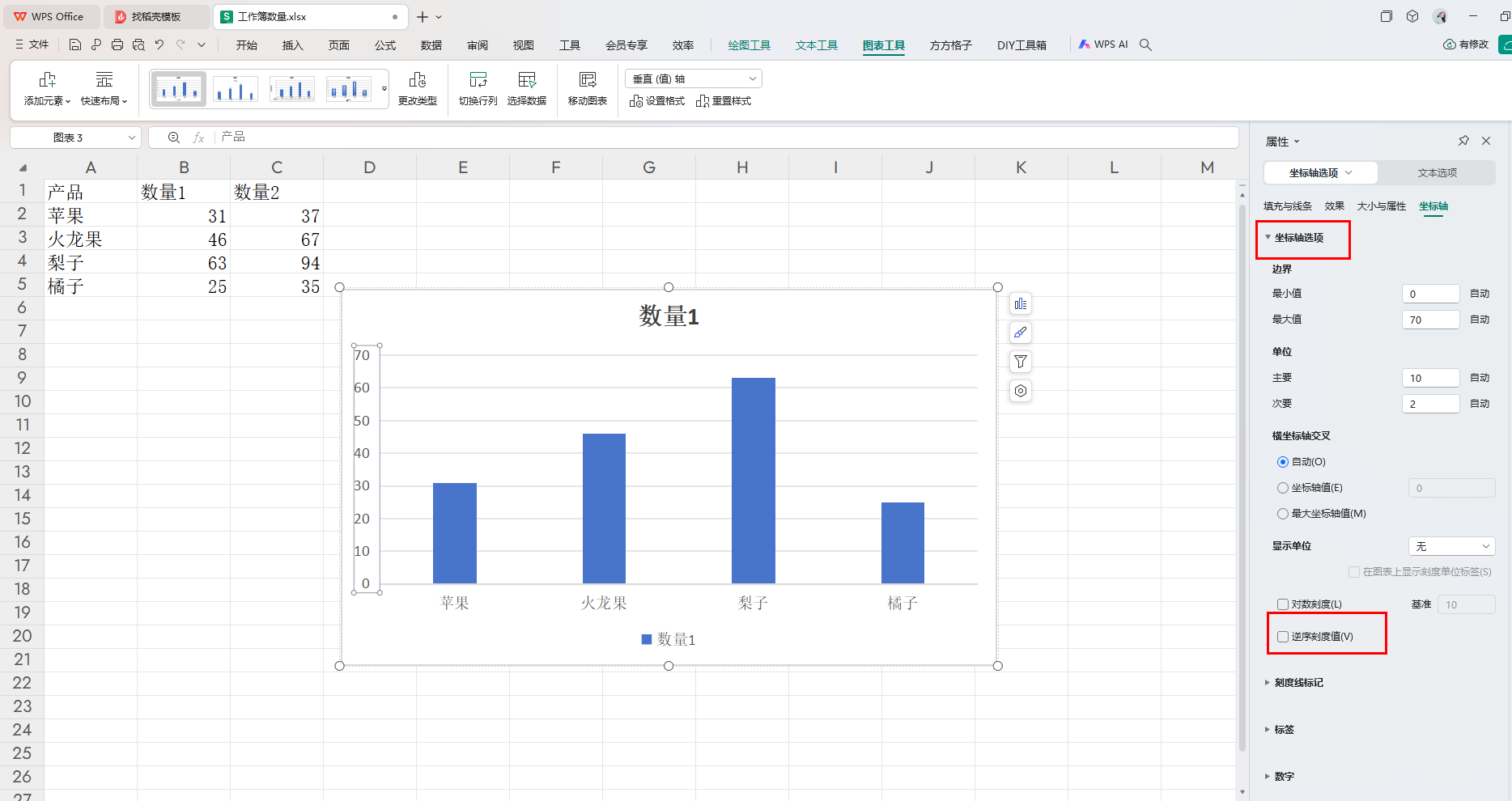Click the major unit (主要) input field
The width and height of the screenshot is (1512, 801).
pyautogui.click(x=1431, y=378)
